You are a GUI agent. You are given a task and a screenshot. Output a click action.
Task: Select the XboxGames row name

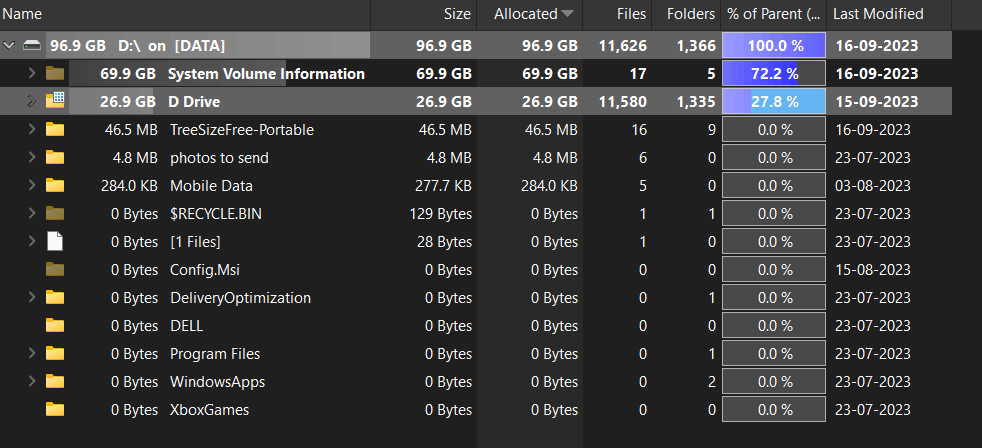tap(209, 410)
